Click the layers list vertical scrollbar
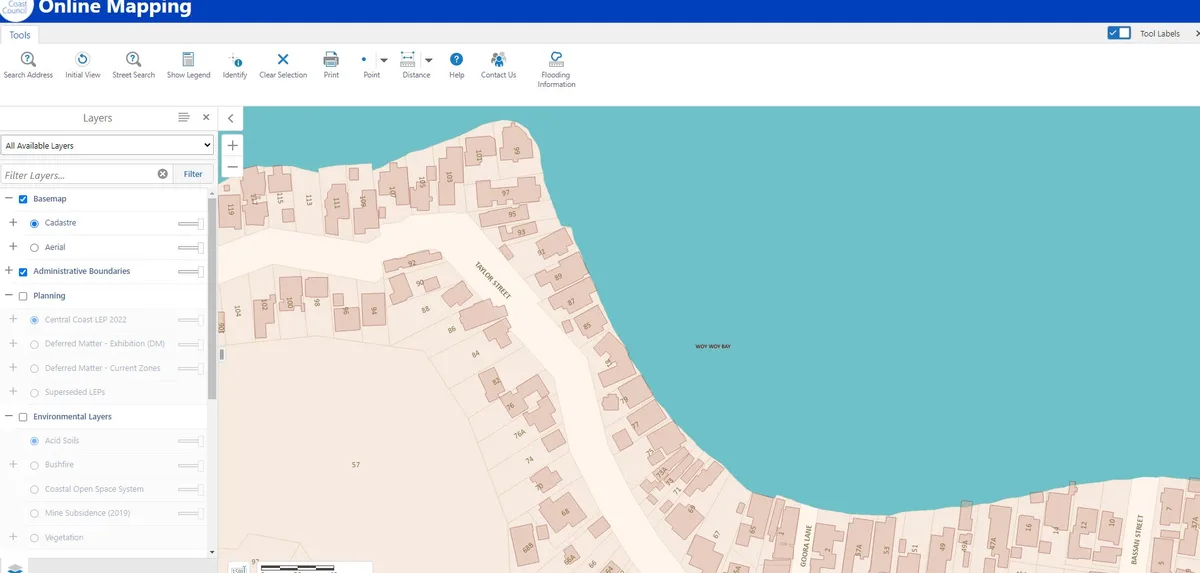The height and width of the screenshot is (573, 1200). 212,300
